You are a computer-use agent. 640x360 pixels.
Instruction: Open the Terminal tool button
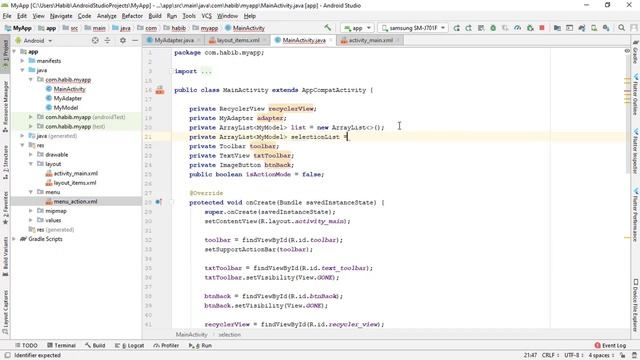pyautogui.click(x=61, y=345)
